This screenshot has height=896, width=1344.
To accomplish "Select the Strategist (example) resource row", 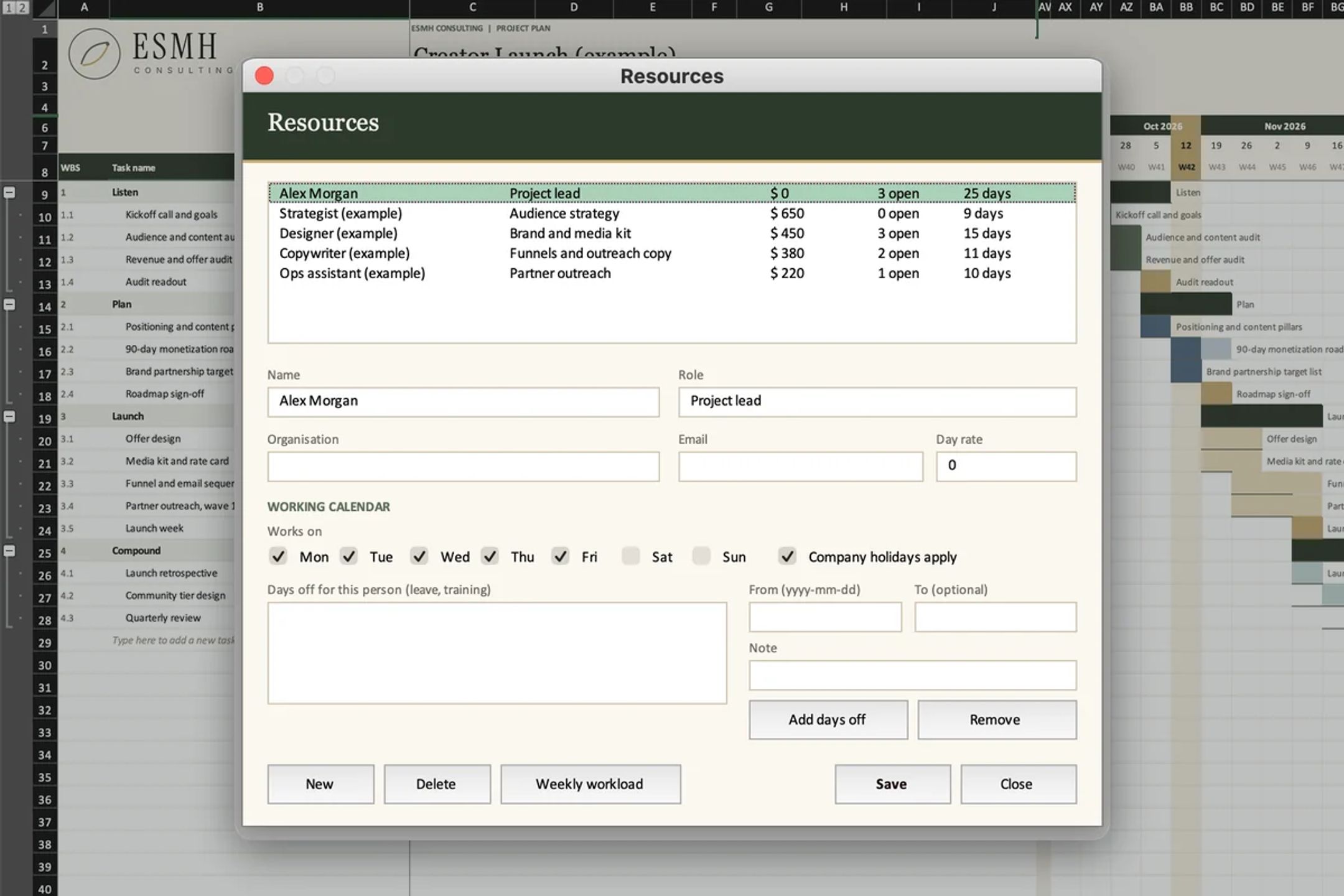I will (672, 213).
